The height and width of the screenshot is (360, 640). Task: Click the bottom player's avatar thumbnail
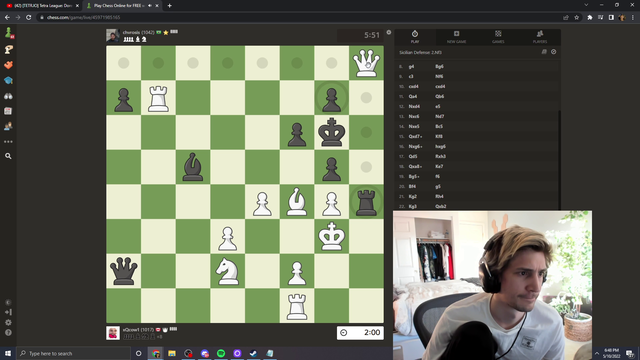point(113,333)
